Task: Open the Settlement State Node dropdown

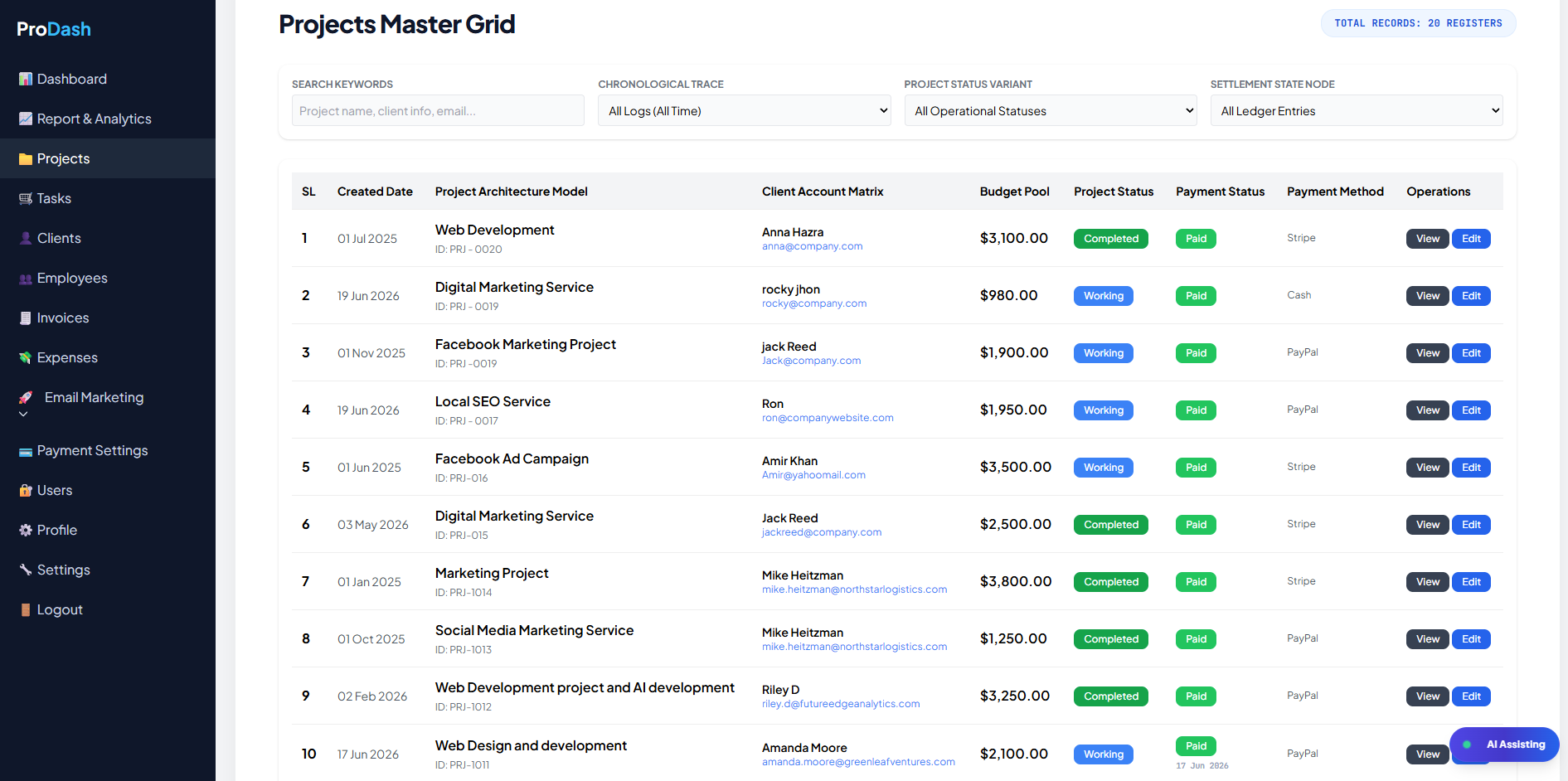Action: (1357, 110)
